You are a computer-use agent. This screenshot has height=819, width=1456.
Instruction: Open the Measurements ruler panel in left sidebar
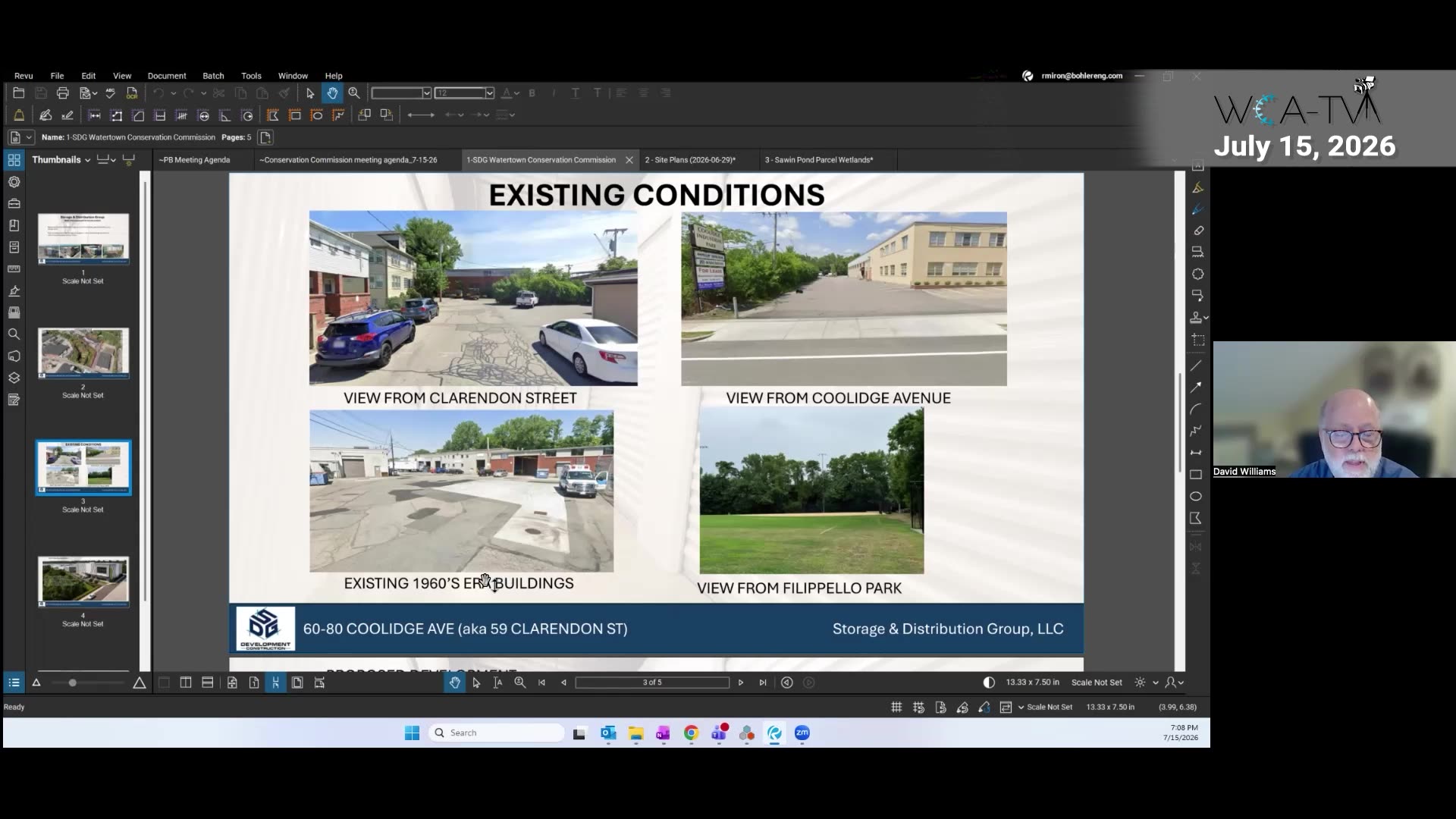14,269
